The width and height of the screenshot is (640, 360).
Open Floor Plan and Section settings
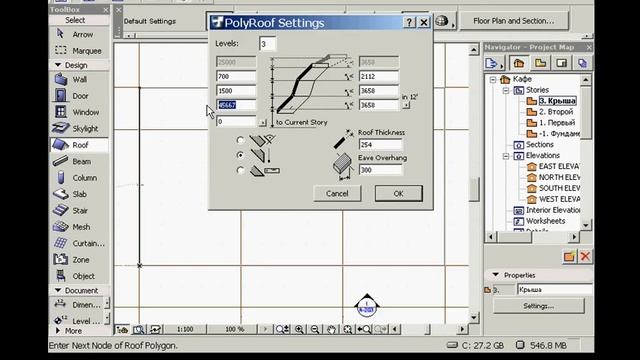pos(514,21)
